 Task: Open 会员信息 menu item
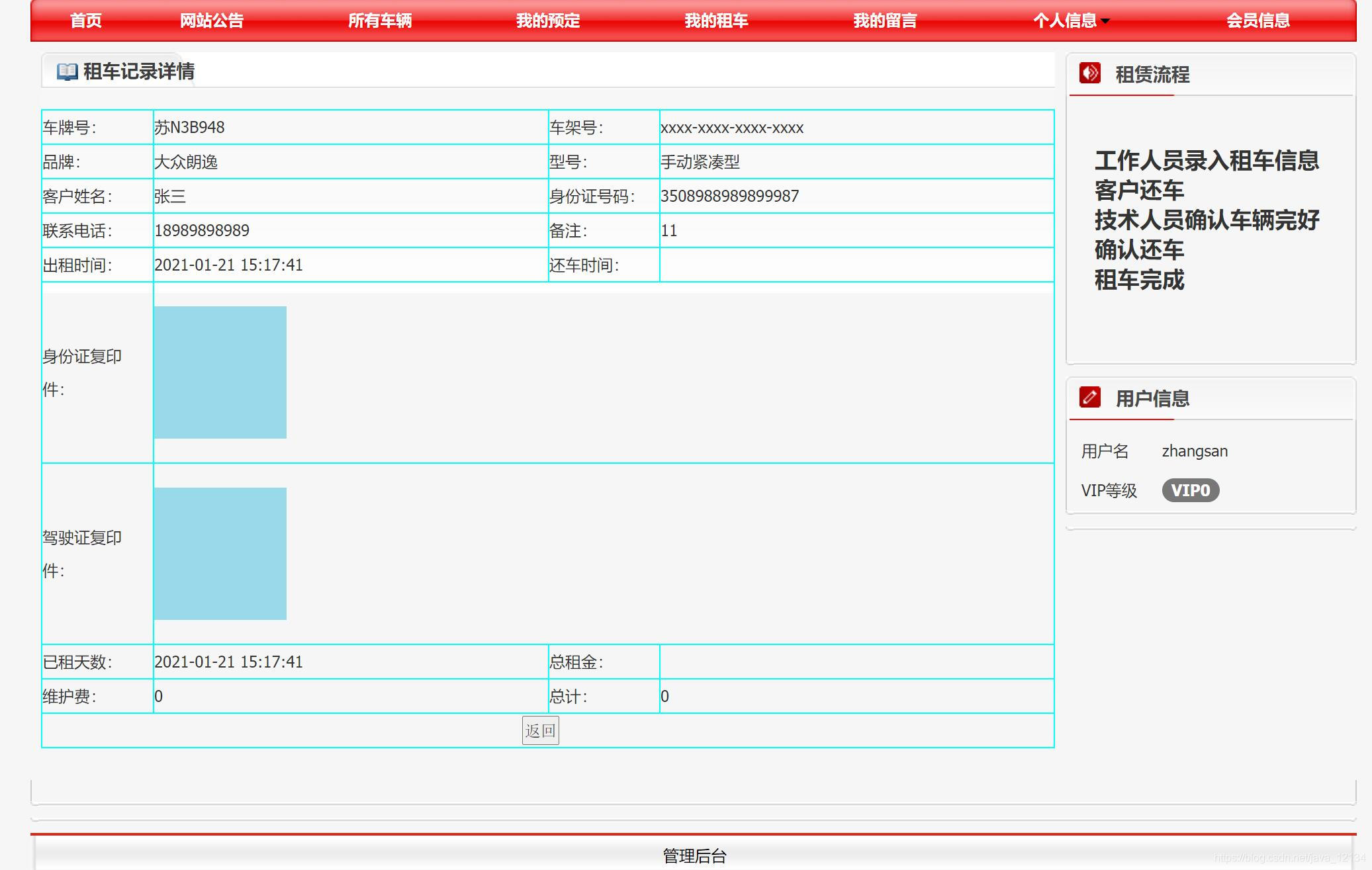(1258, 21)
